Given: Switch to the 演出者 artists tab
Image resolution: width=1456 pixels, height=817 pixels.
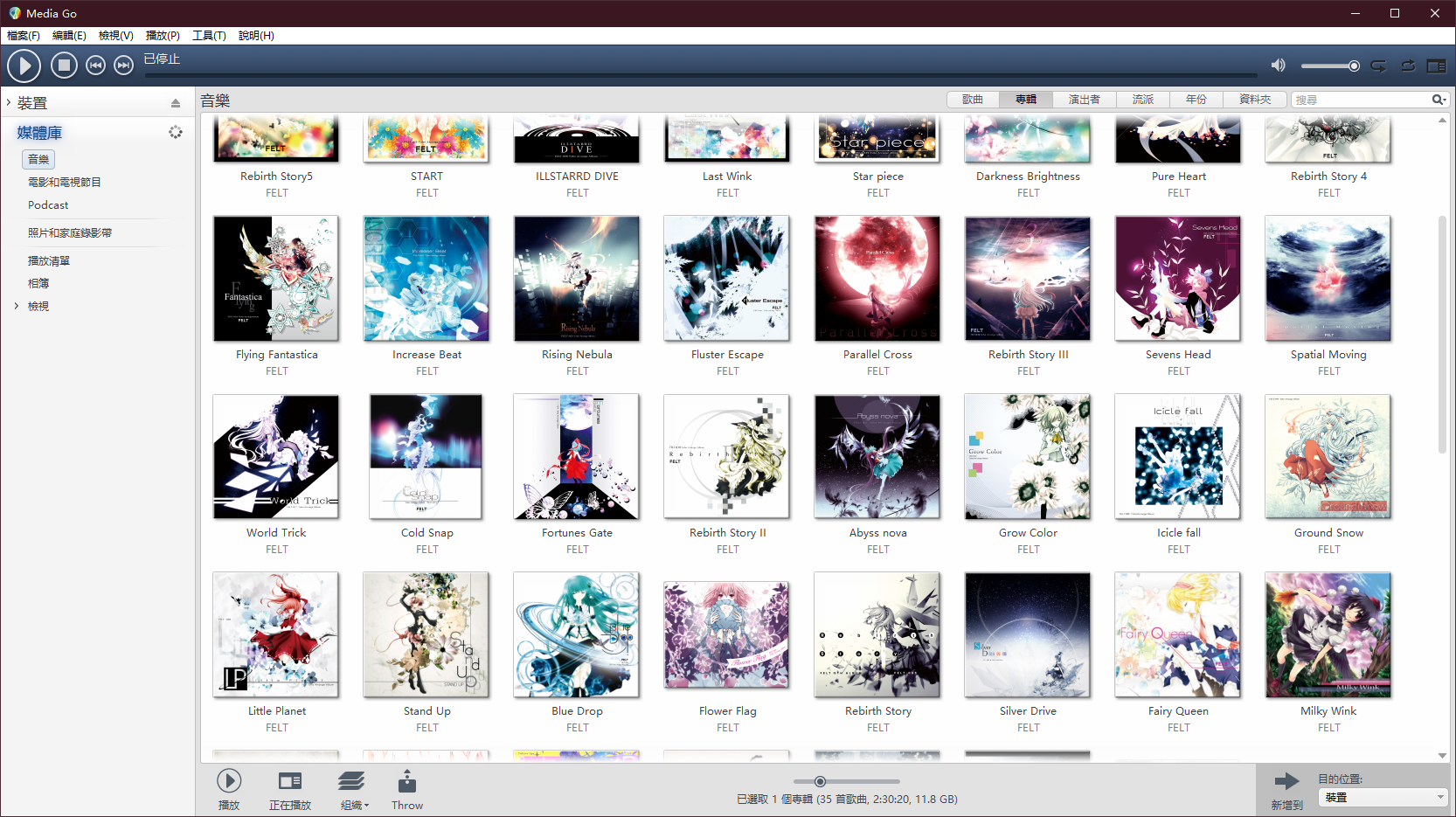Looking at the screenshot, I should click(1084, 100).
